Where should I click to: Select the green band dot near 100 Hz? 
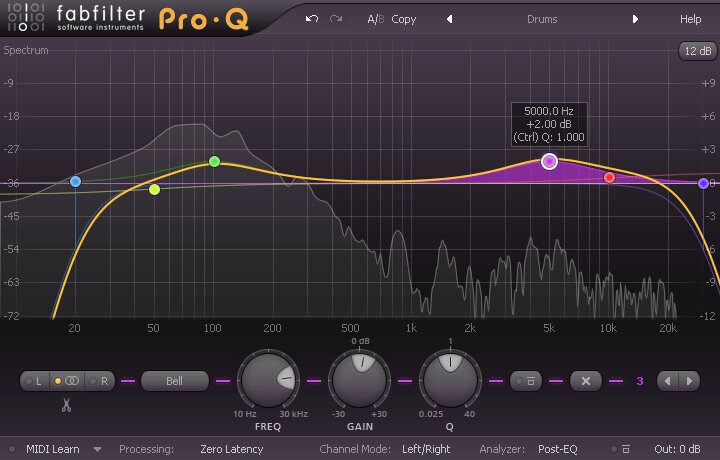click(x=214, y=161)
